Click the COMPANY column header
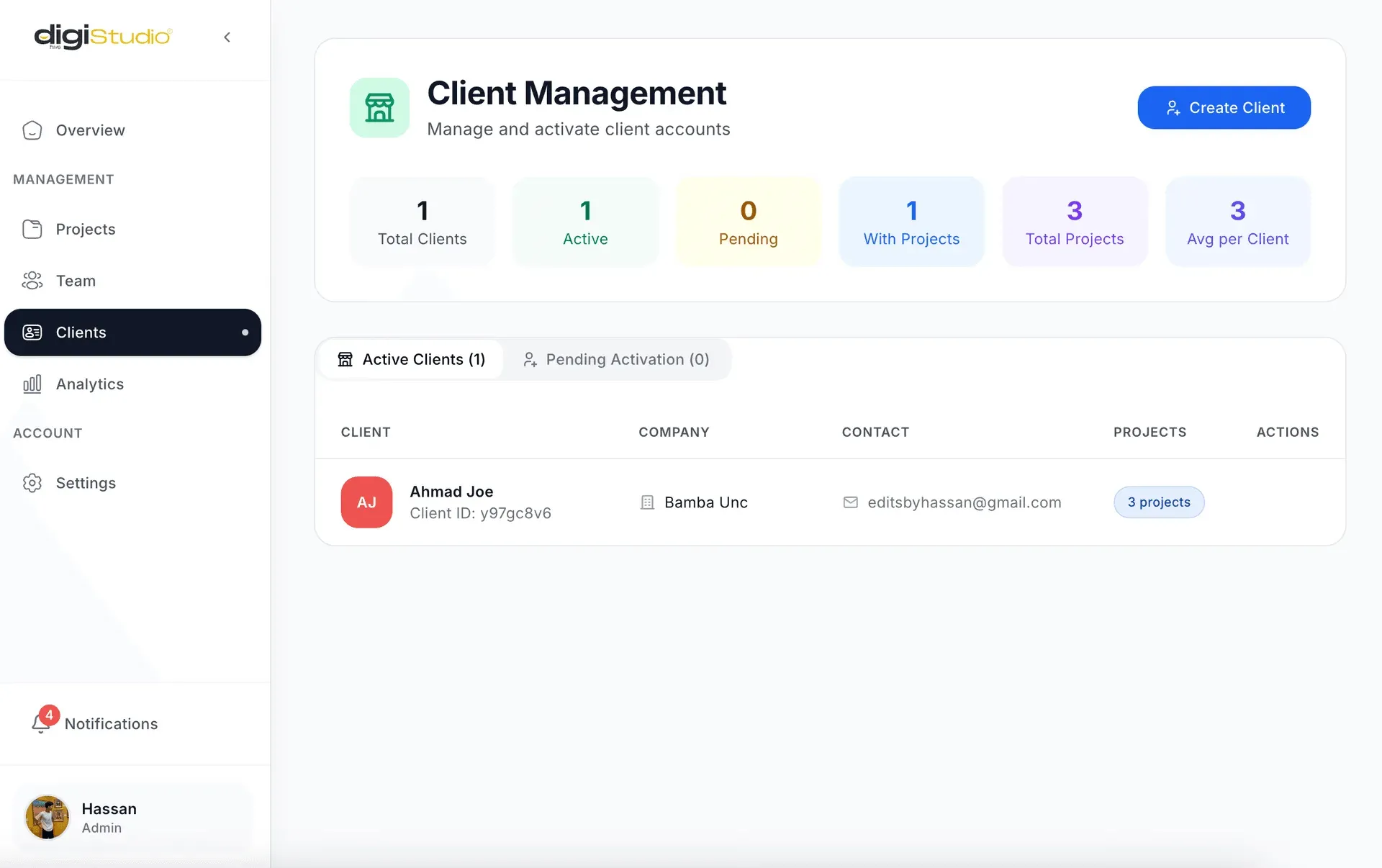Image resolution: width=1382 pixels, height=868 pixels. (674, 432)
